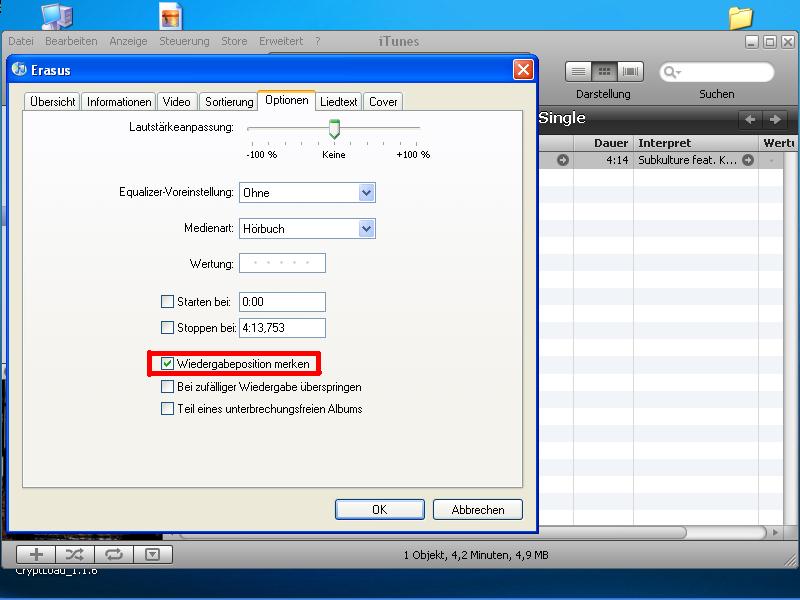Click the Lautstärkeanpassung slider thumb
800x600 pixels.
tap(334, 129)
